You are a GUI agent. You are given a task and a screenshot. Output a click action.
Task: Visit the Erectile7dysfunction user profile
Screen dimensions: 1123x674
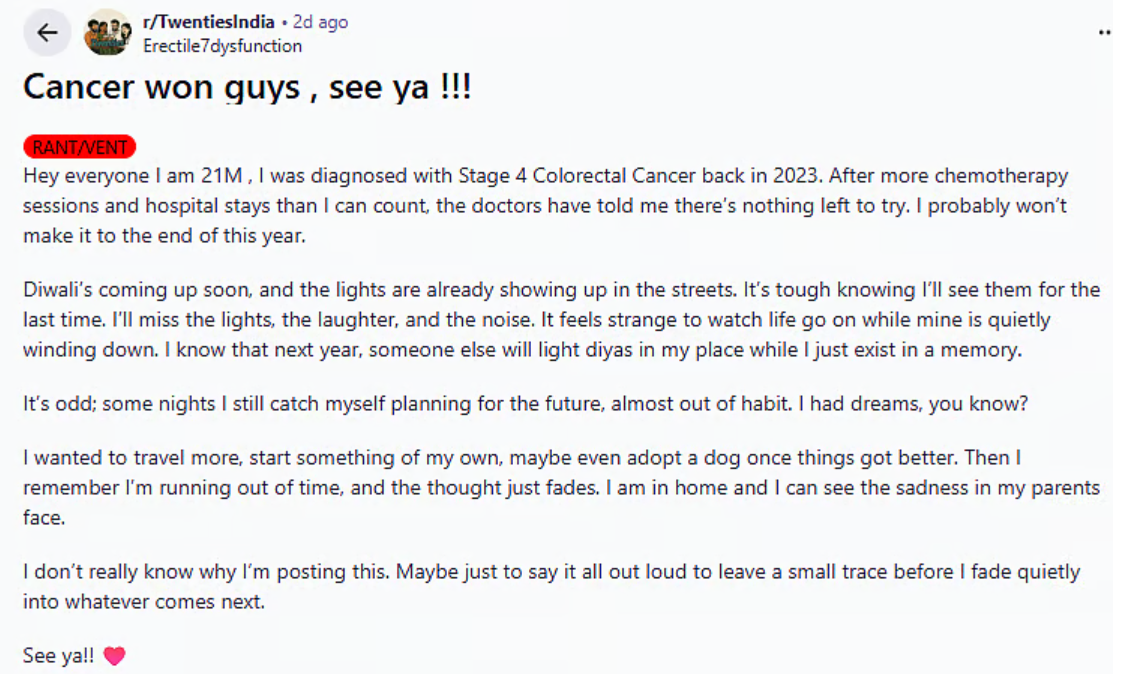[x=222, y=45]
